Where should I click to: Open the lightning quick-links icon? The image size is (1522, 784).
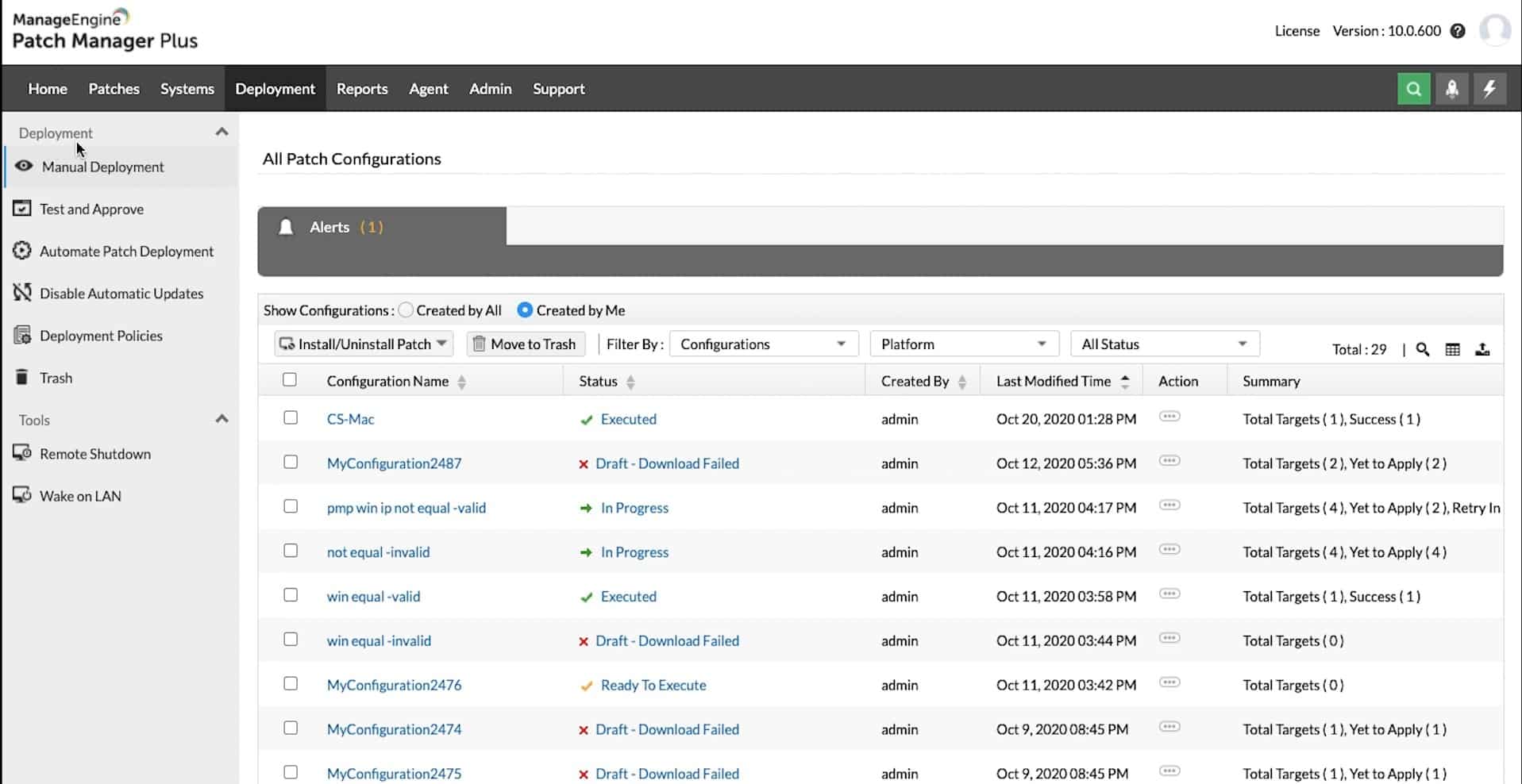1489,89
